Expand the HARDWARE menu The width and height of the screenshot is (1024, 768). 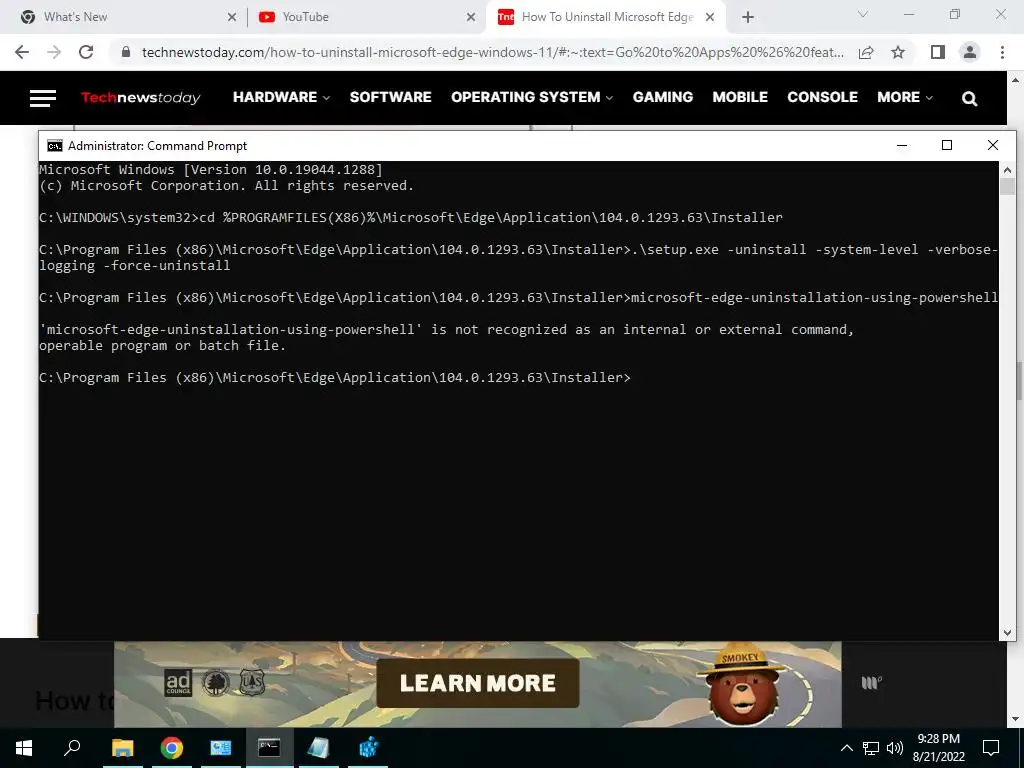(x=281, y=97)
